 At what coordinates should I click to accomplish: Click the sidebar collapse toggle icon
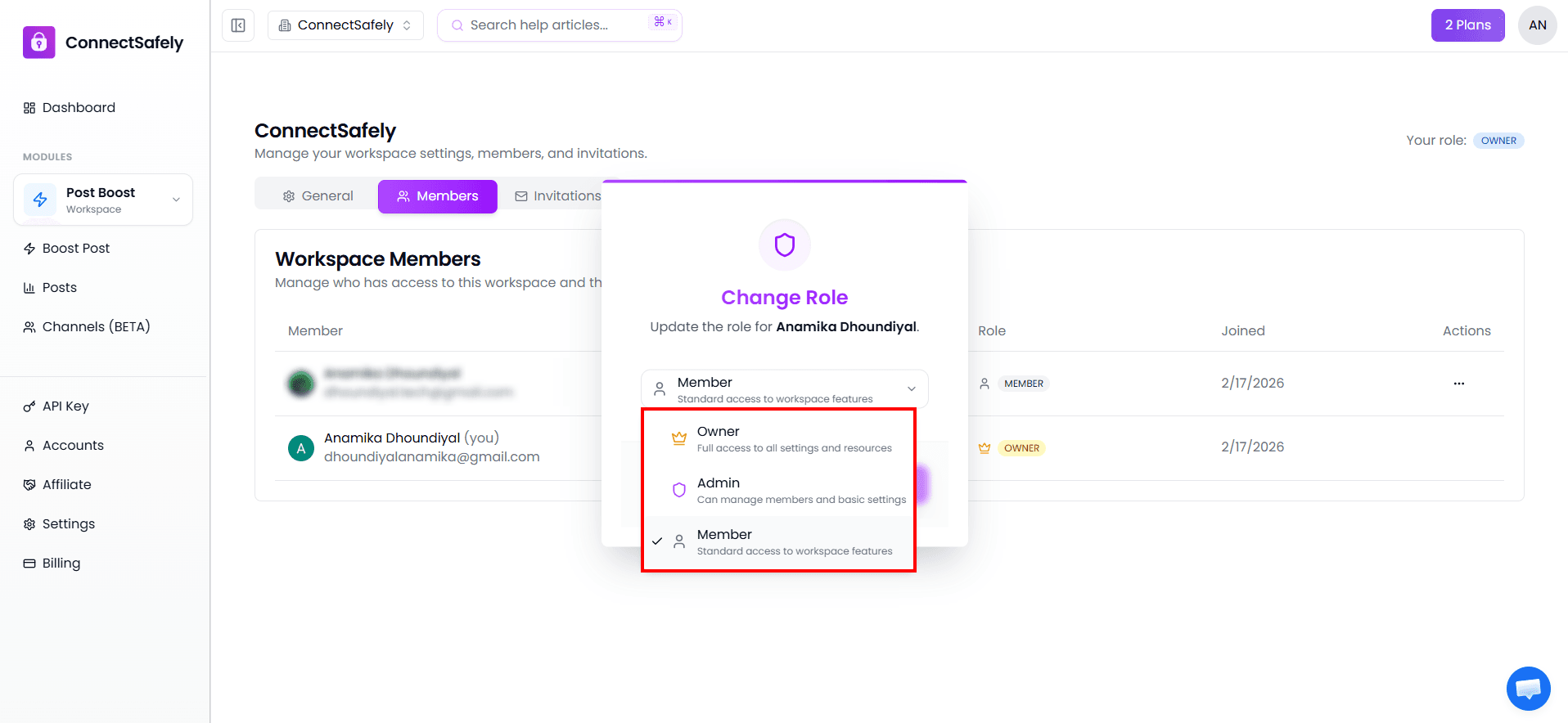238,25
